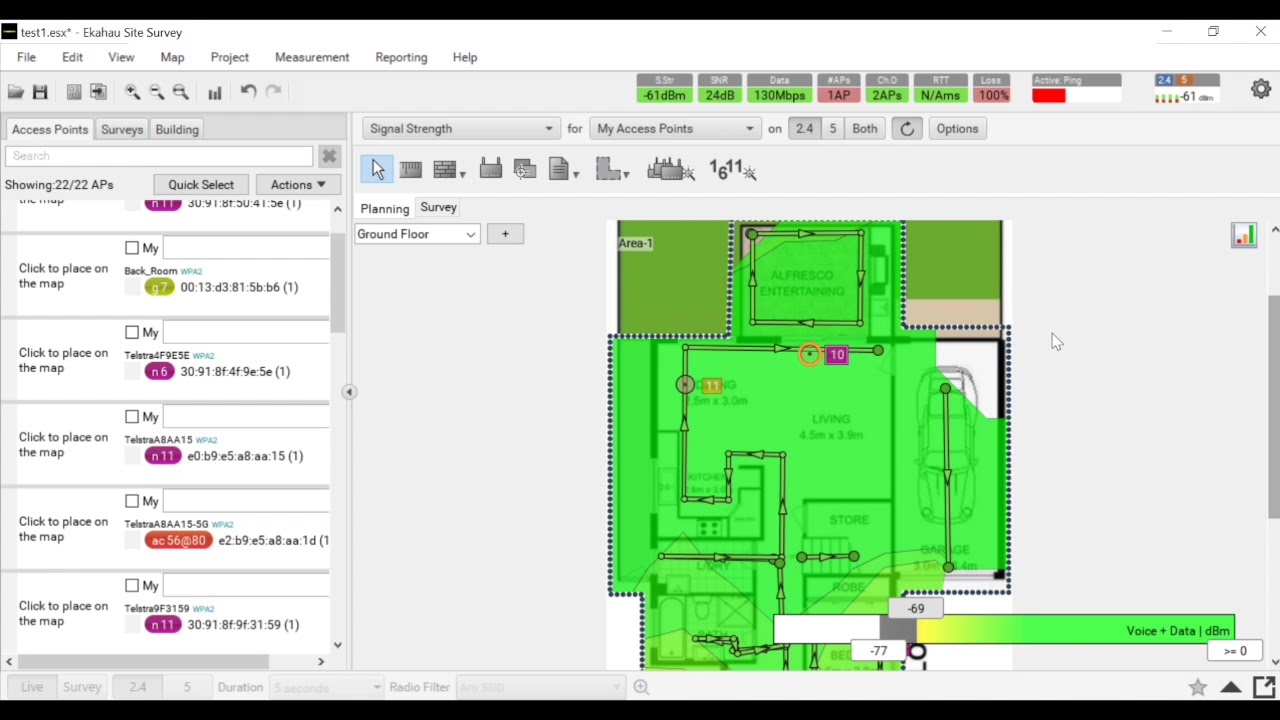
Task: Open the Measurement menu
Action: click(312, 57)
